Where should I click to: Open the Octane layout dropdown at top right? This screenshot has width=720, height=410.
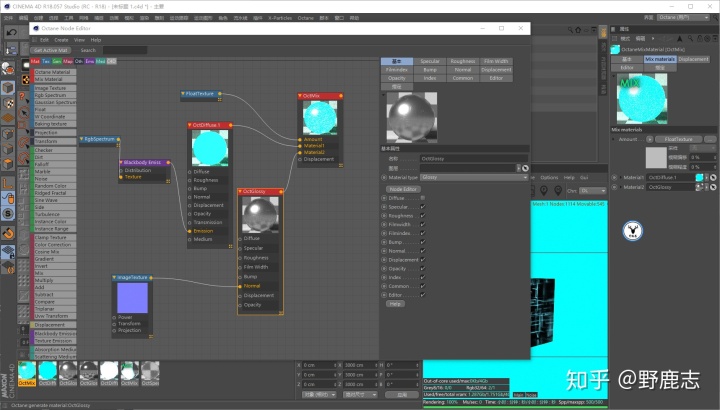683,17
